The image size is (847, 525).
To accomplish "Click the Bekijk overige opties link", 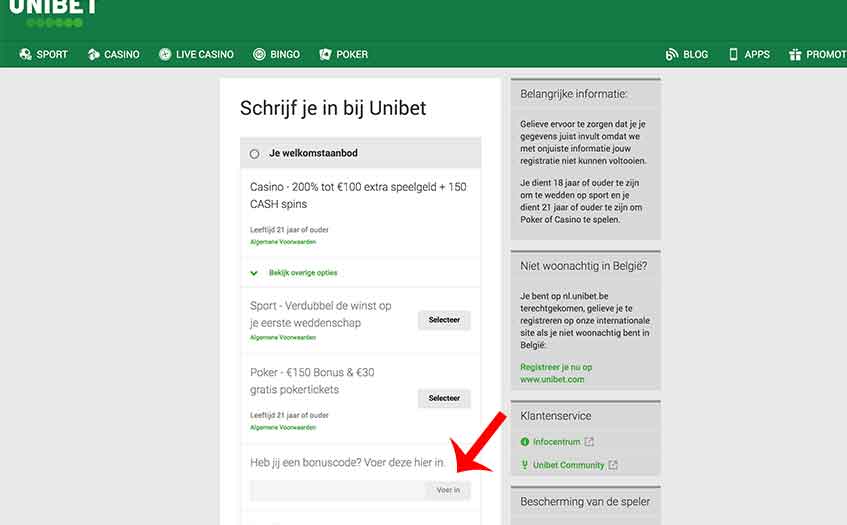I will point(303,273).
